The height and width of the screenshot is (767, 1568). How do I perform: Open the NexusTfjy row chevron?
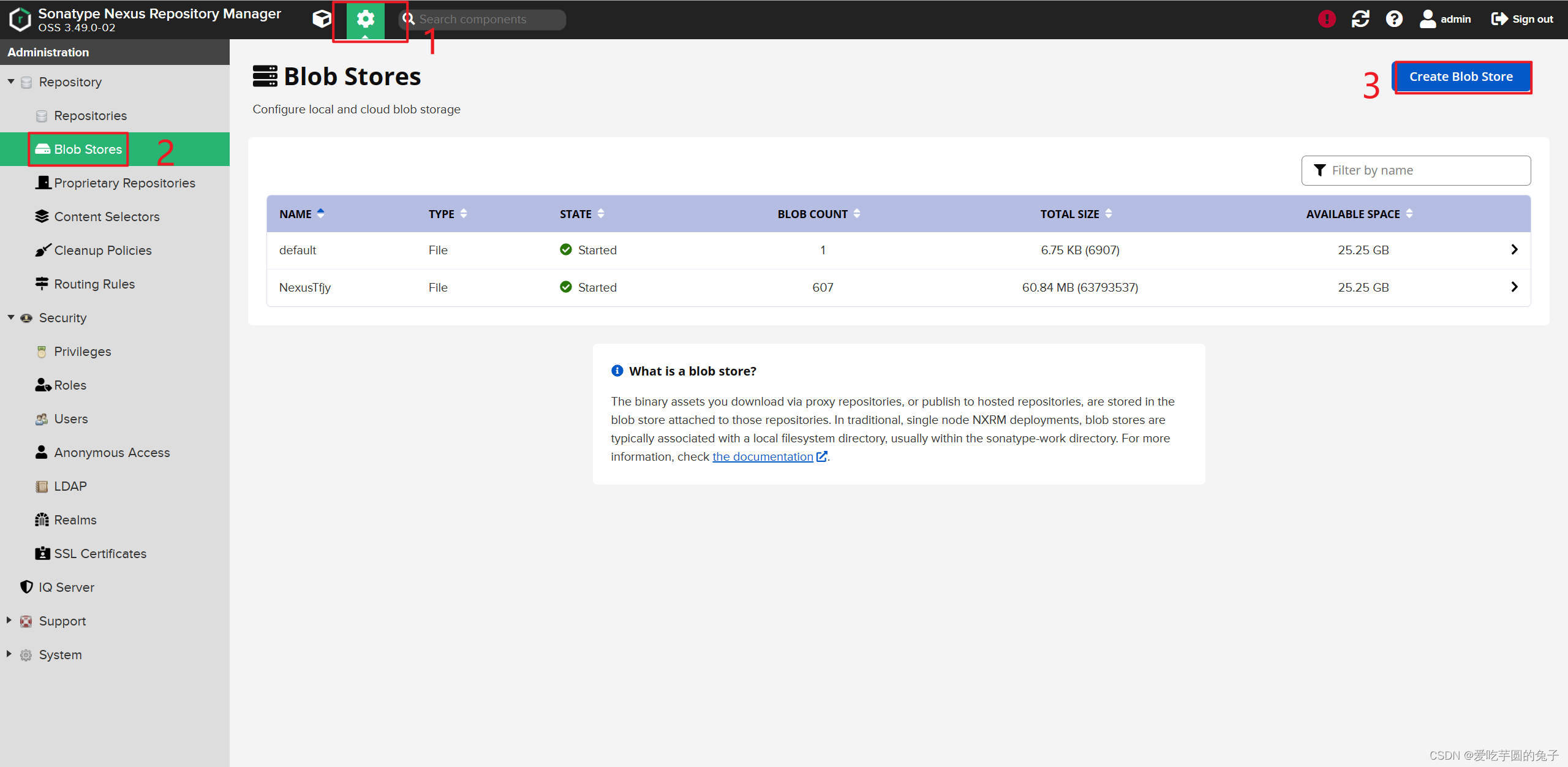(1514, 287)
